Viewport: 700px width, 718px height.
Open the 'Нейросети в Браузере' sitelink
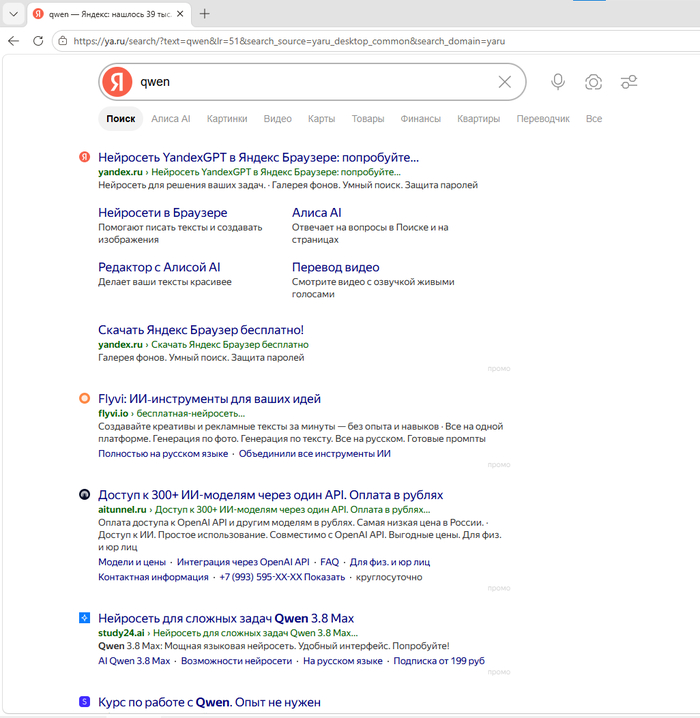click(163, 212)
